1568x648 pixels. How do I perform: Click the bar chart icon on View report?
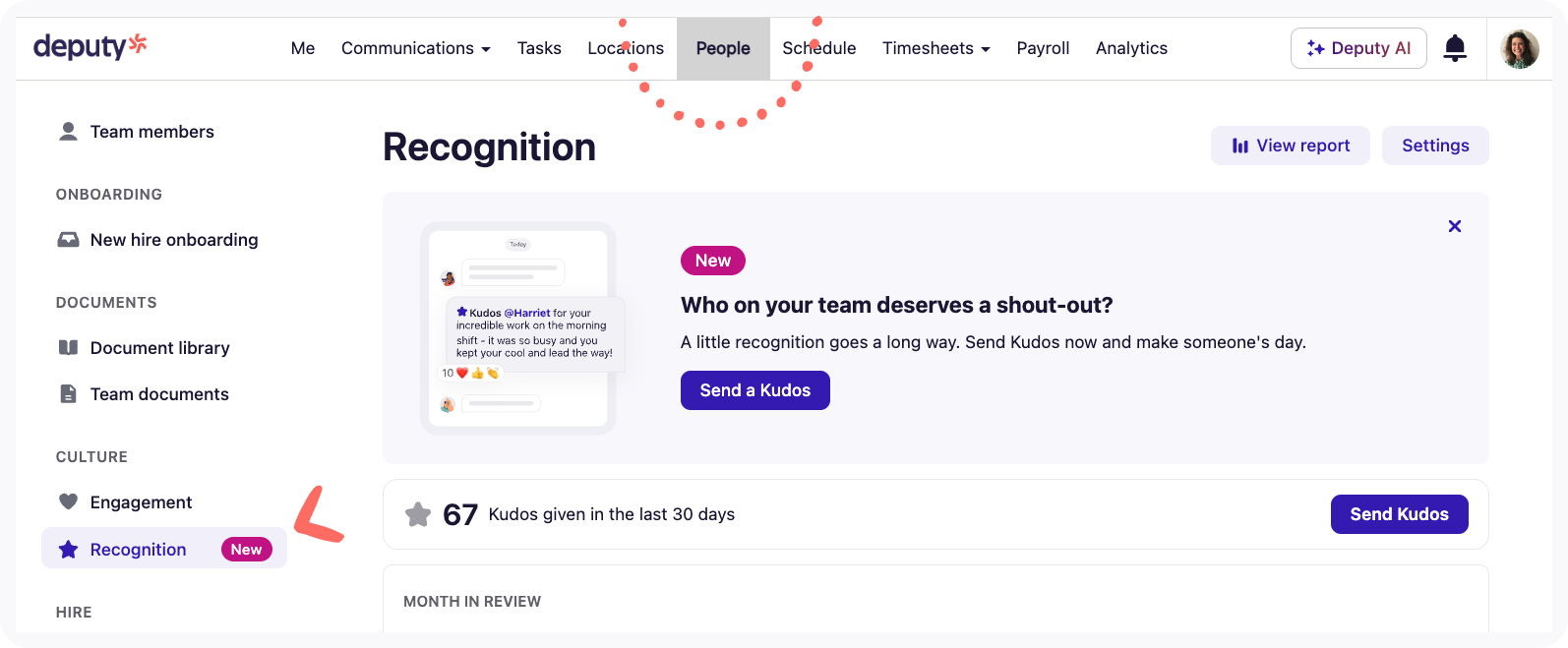(1239, 145)
